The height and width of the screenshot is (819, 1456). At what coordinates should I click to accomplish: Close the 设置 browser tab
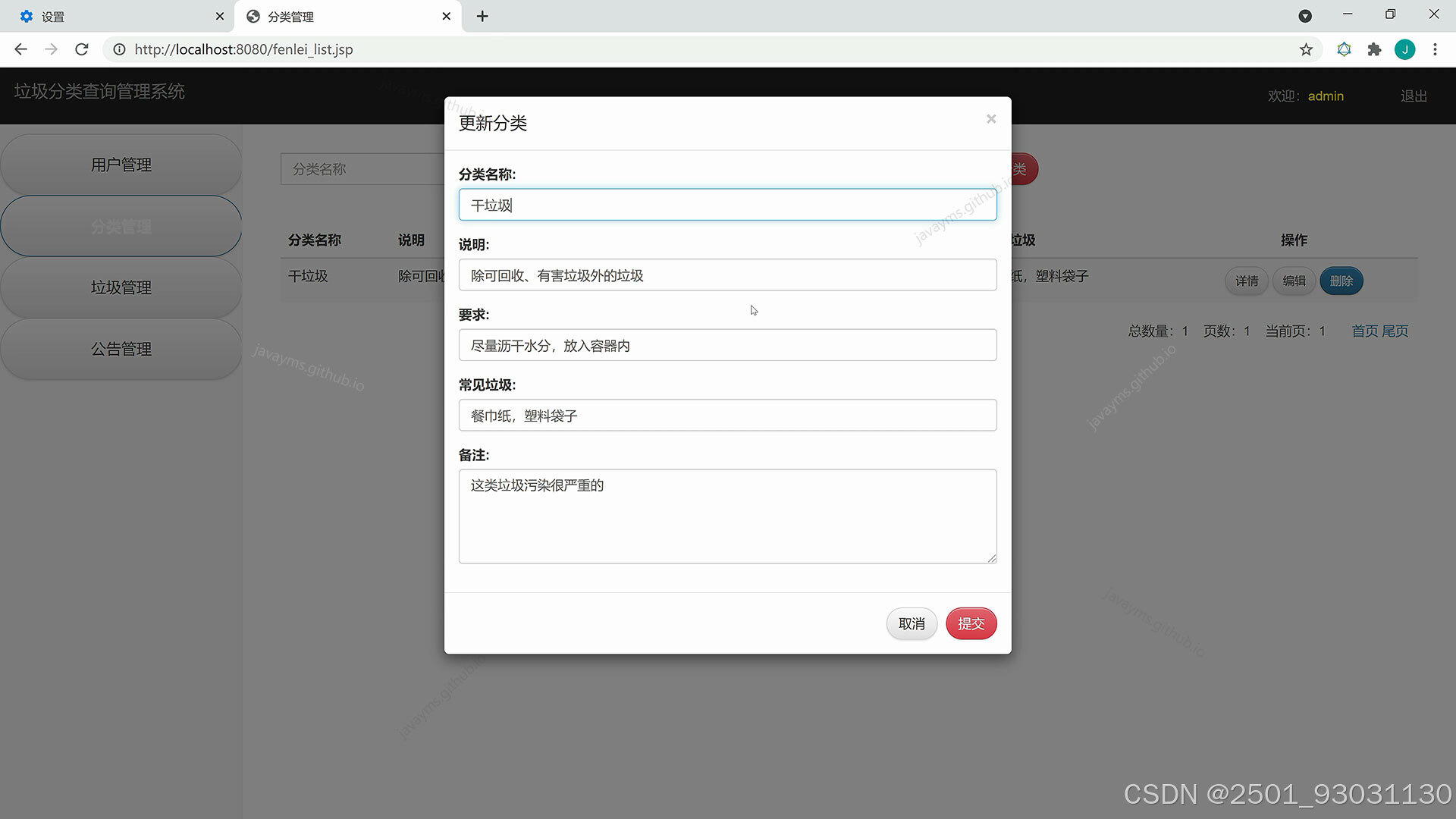(220, 16)
